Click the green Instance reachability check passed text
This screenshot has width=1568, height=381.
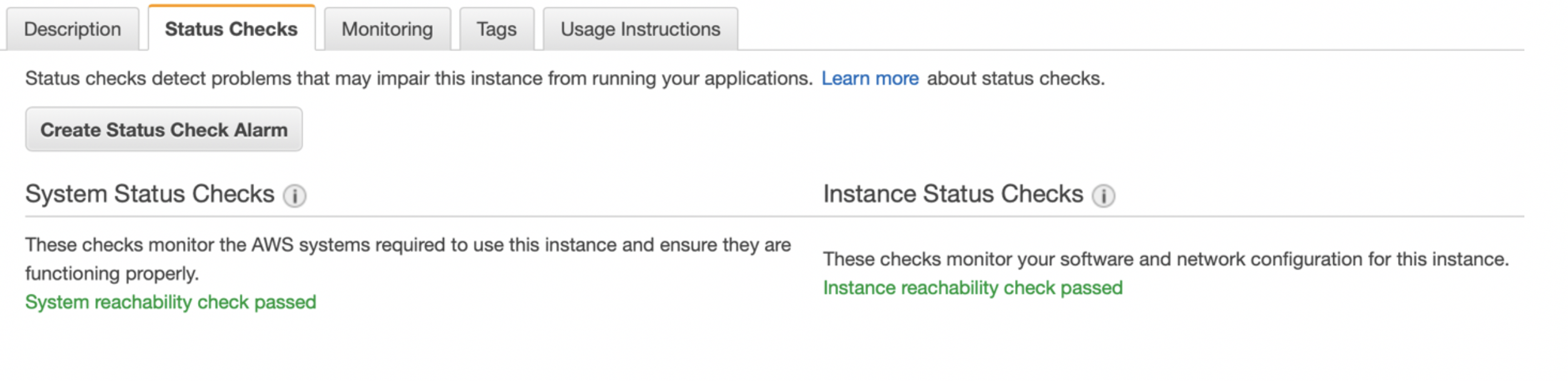[972, 288]
